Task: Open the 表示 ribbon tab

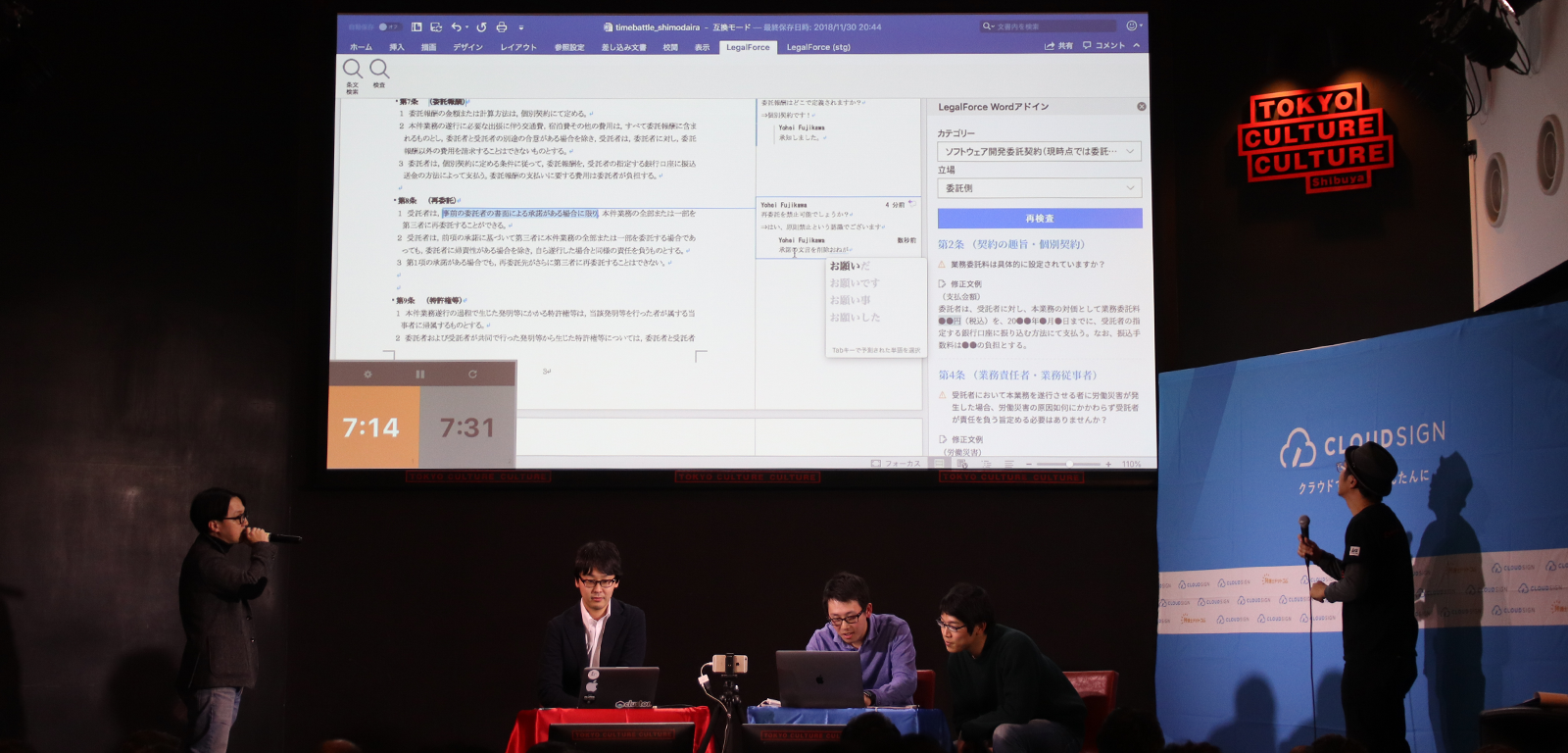Action: pos(702,47)
